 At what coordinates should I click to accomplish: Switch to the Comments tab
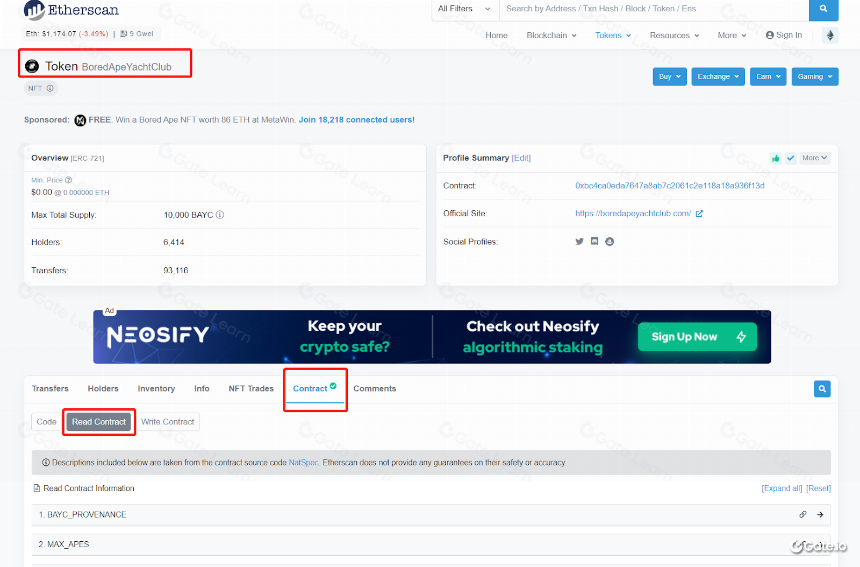point(375,389)
